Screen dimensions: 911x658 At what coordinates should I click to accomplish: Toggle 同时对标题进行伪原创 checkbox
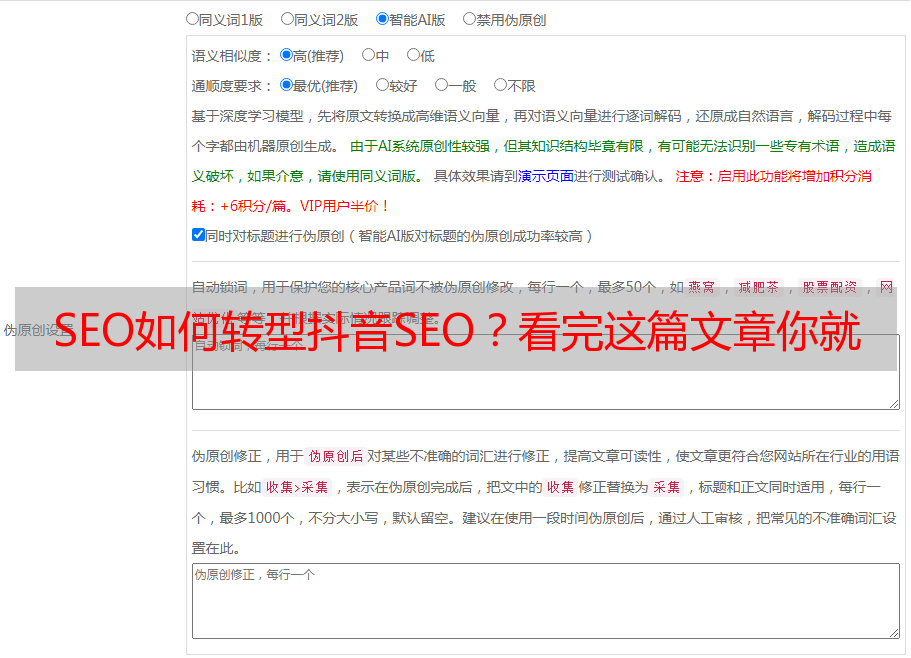(198, 235)
